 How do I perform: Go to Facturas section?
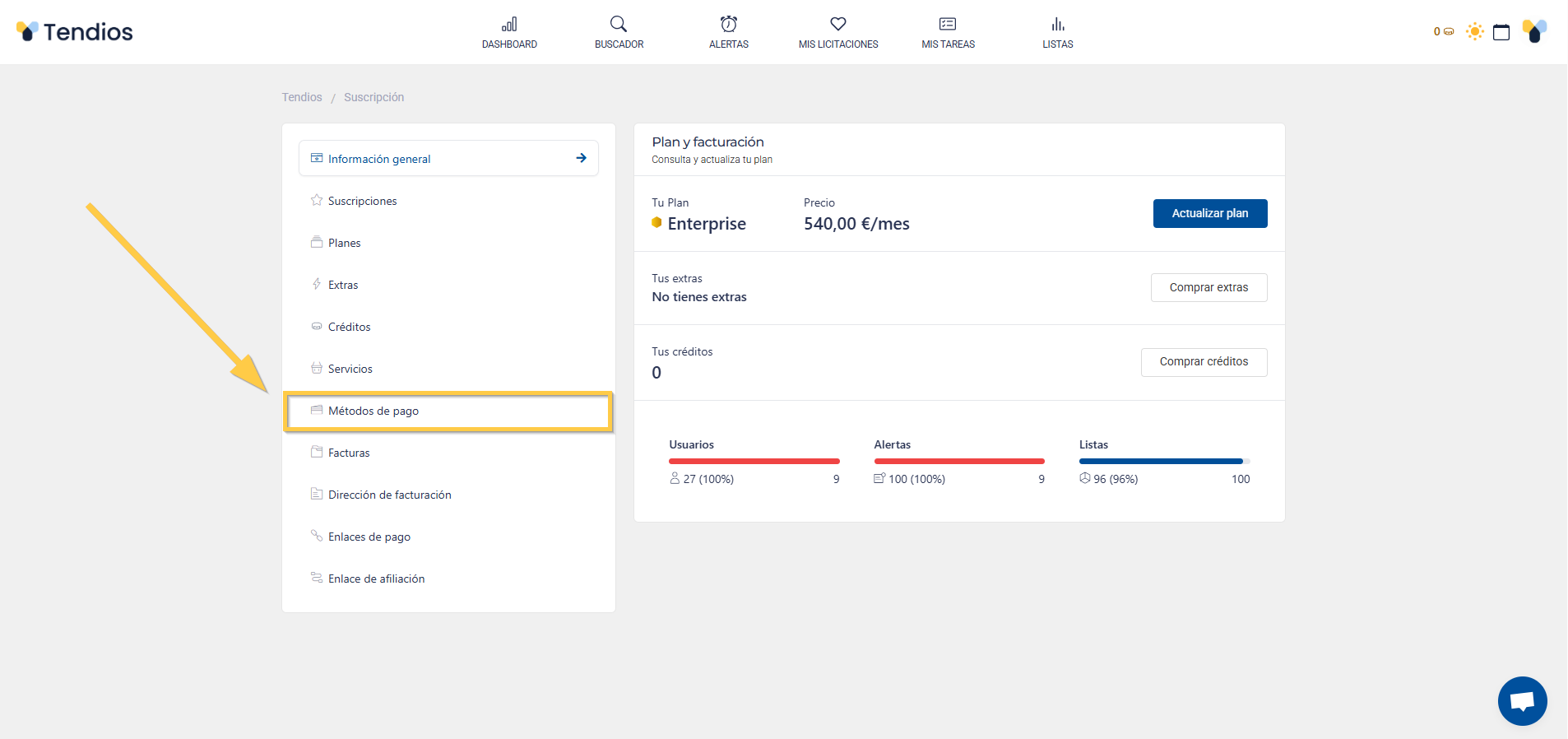point(349,453)
